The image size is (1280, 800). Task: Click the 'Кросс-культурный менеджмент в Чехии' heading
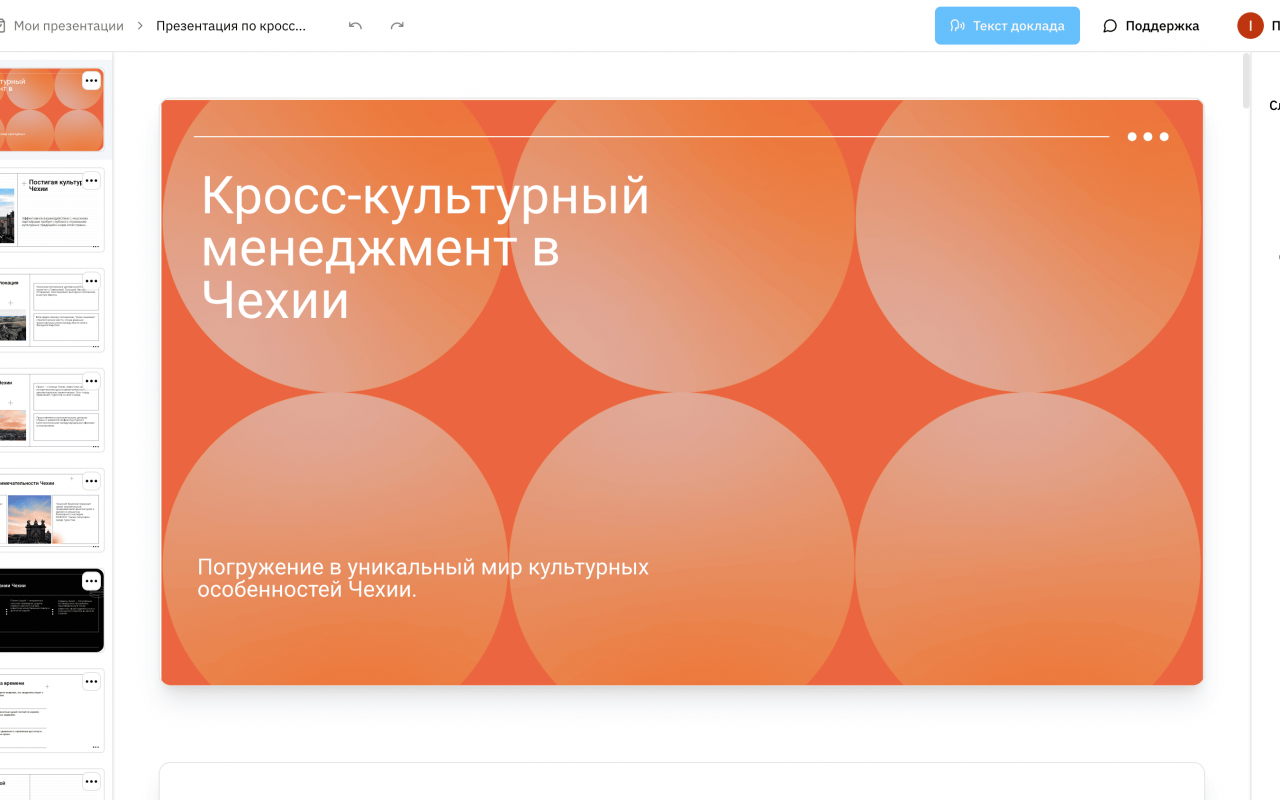426,248
